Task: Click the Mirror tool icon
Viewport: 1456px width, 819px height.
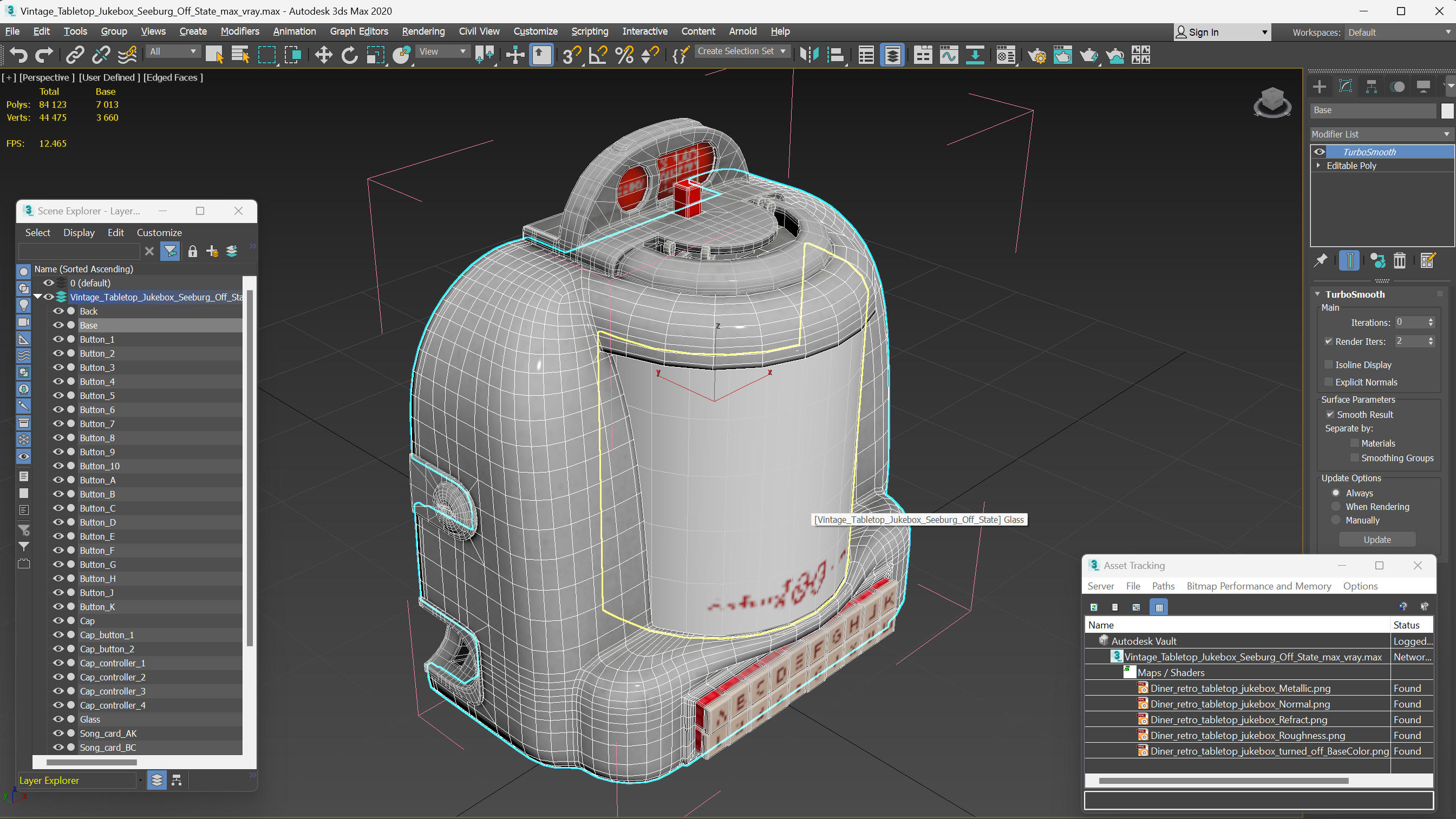Action: click(x=809, y=55)
